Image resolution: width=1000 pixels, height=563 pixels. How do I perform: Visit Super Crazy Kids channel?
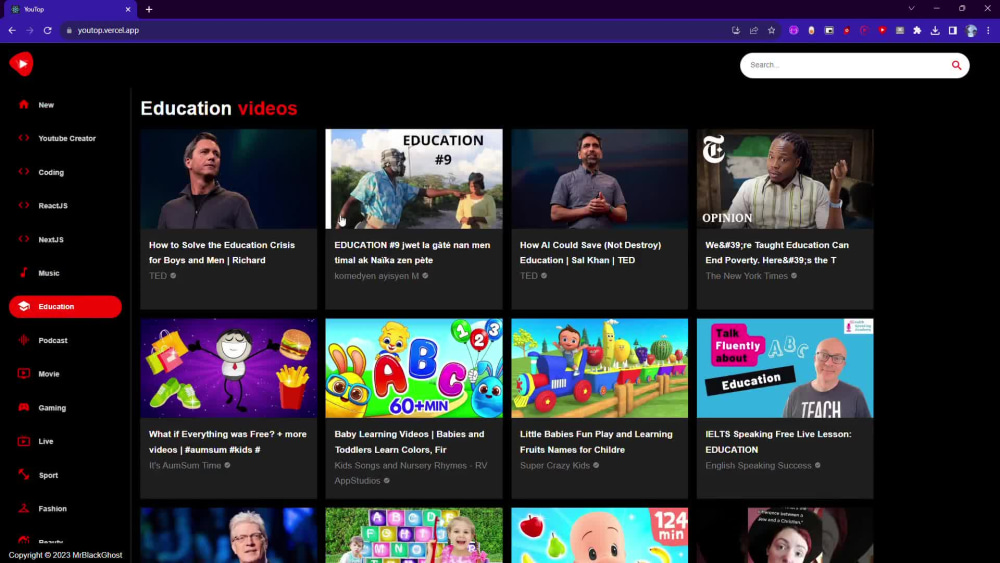(x=555, y=465)
